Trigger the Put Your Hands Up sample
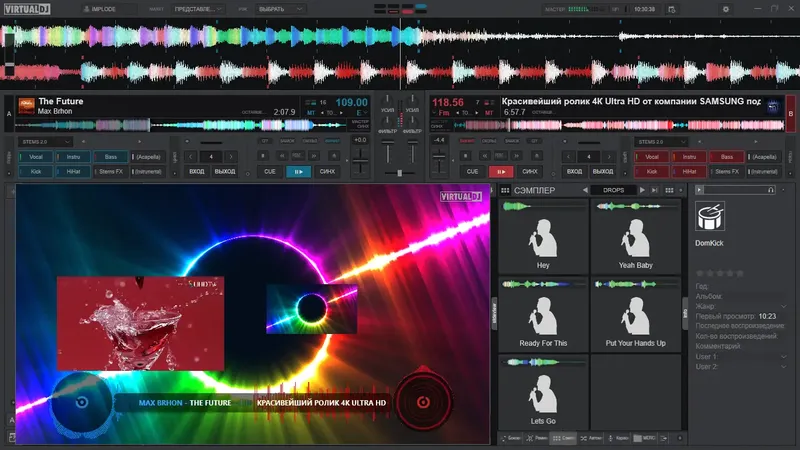The image size is (800, 450). [636, 314]
